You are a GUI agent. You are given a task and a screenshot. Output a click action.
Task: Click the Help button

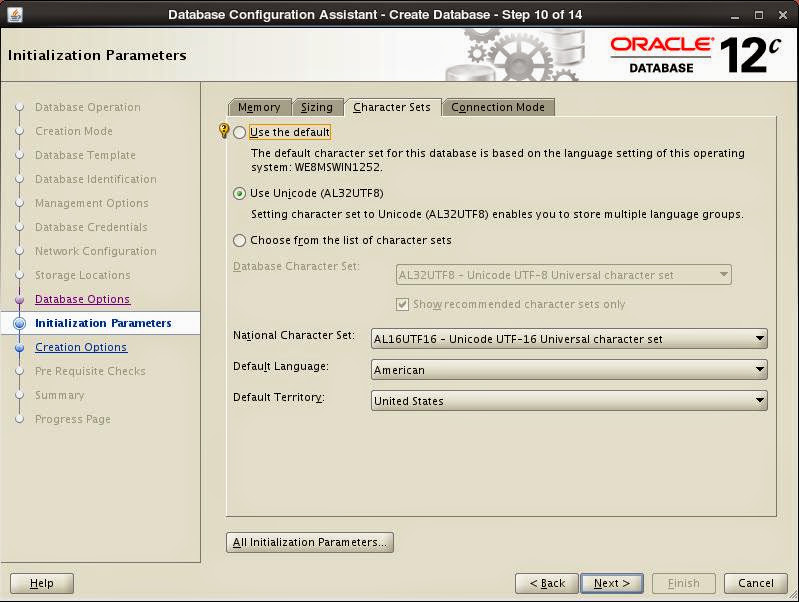[42, 583]
